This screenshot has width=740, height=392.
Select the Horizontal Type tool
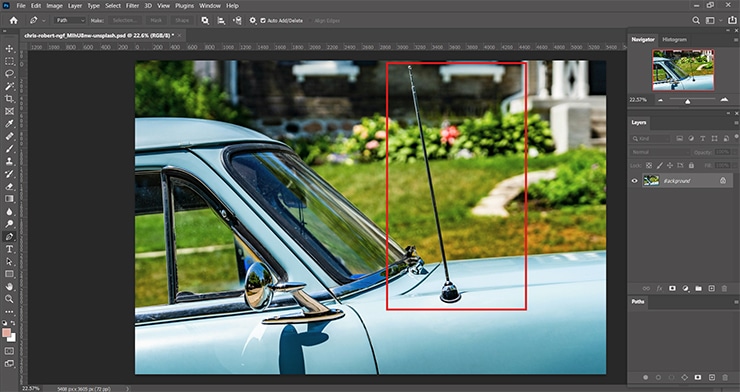pyautogui.click(x=9, y=249)
